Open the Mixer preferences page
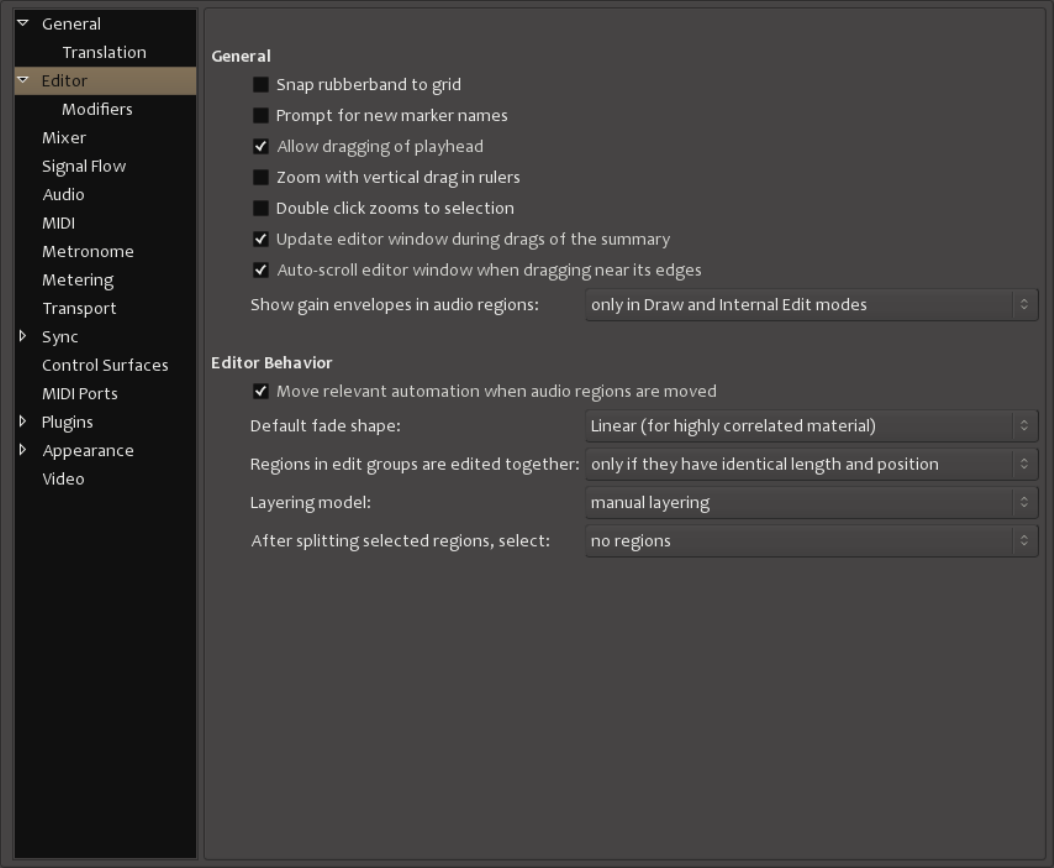This screenshot has width=1054, height=868. tap(64, 138)
